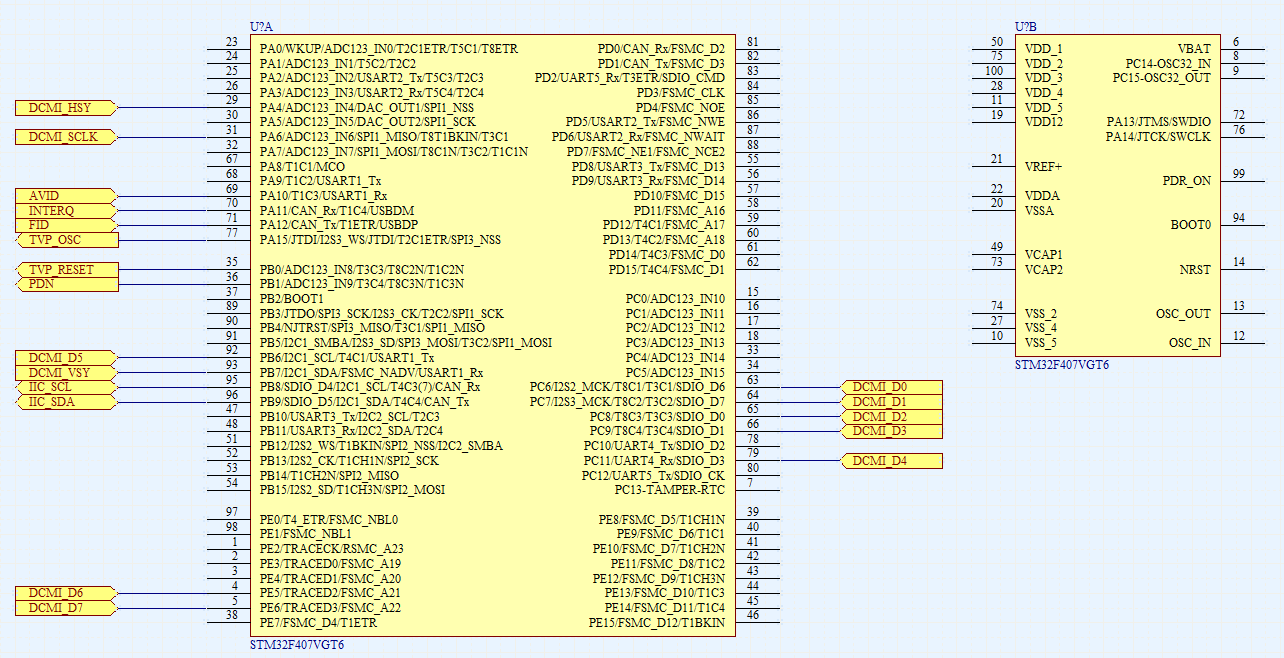Select the PC15-OSC32_OUT pin
The width and height of the screenshot is (1284, 658).
[x=1162, y=78]
